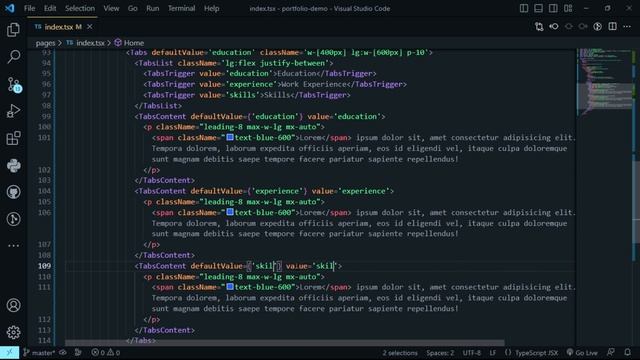Click the TabsList opening tag on line 94
Image resolution: width=640 pixels, height=360 pixels.
click(233, 63)
